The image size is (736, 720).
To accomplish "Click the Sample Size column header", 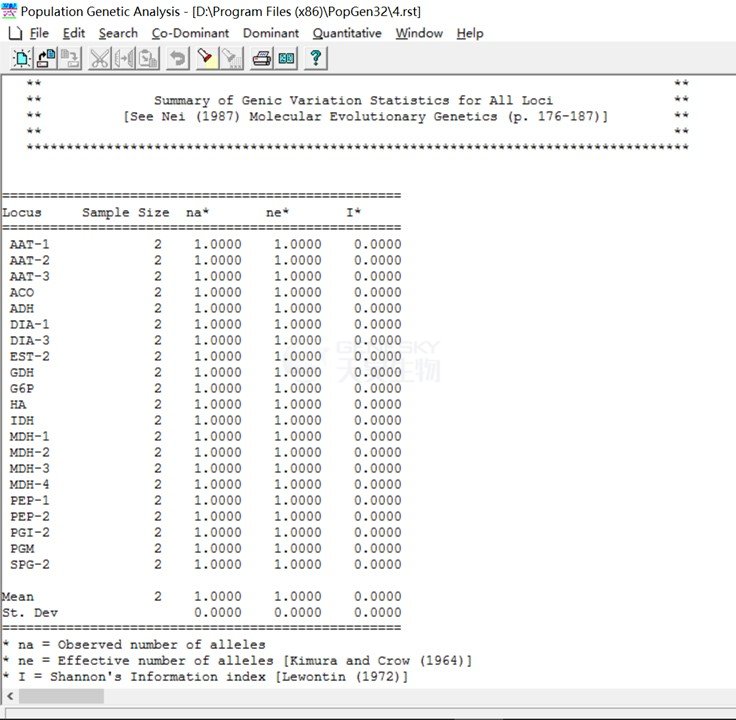I will [x=126, y=213].
